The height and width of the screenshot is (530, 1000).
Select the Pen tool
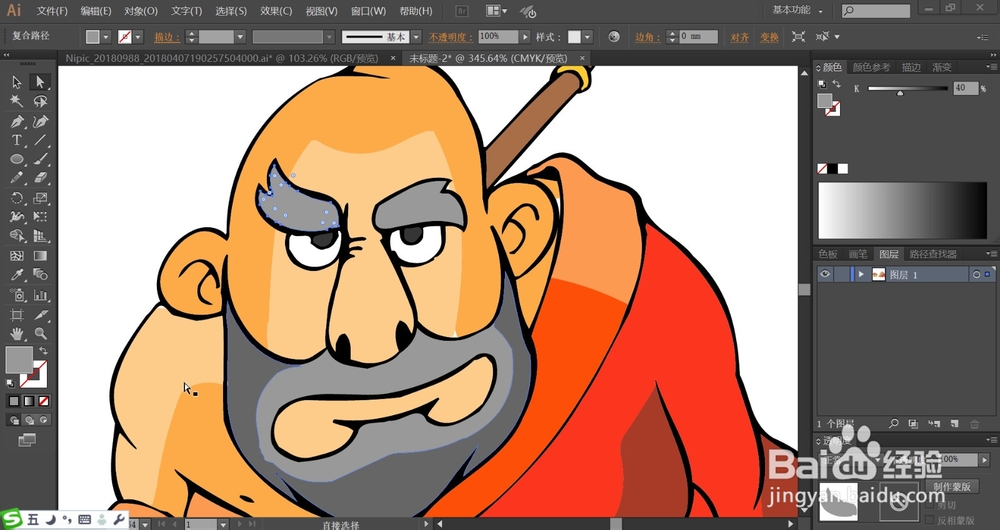[x=17, y=121]
